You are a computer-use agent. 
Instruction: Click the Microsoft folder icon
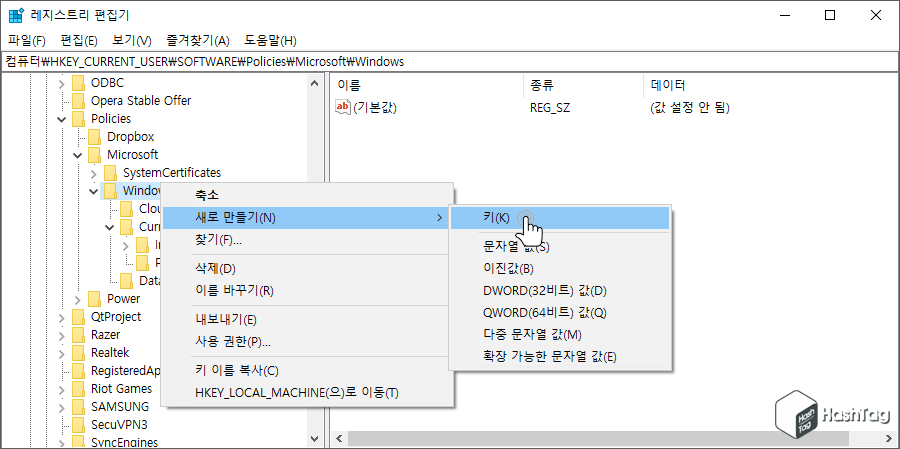point(94,154)
